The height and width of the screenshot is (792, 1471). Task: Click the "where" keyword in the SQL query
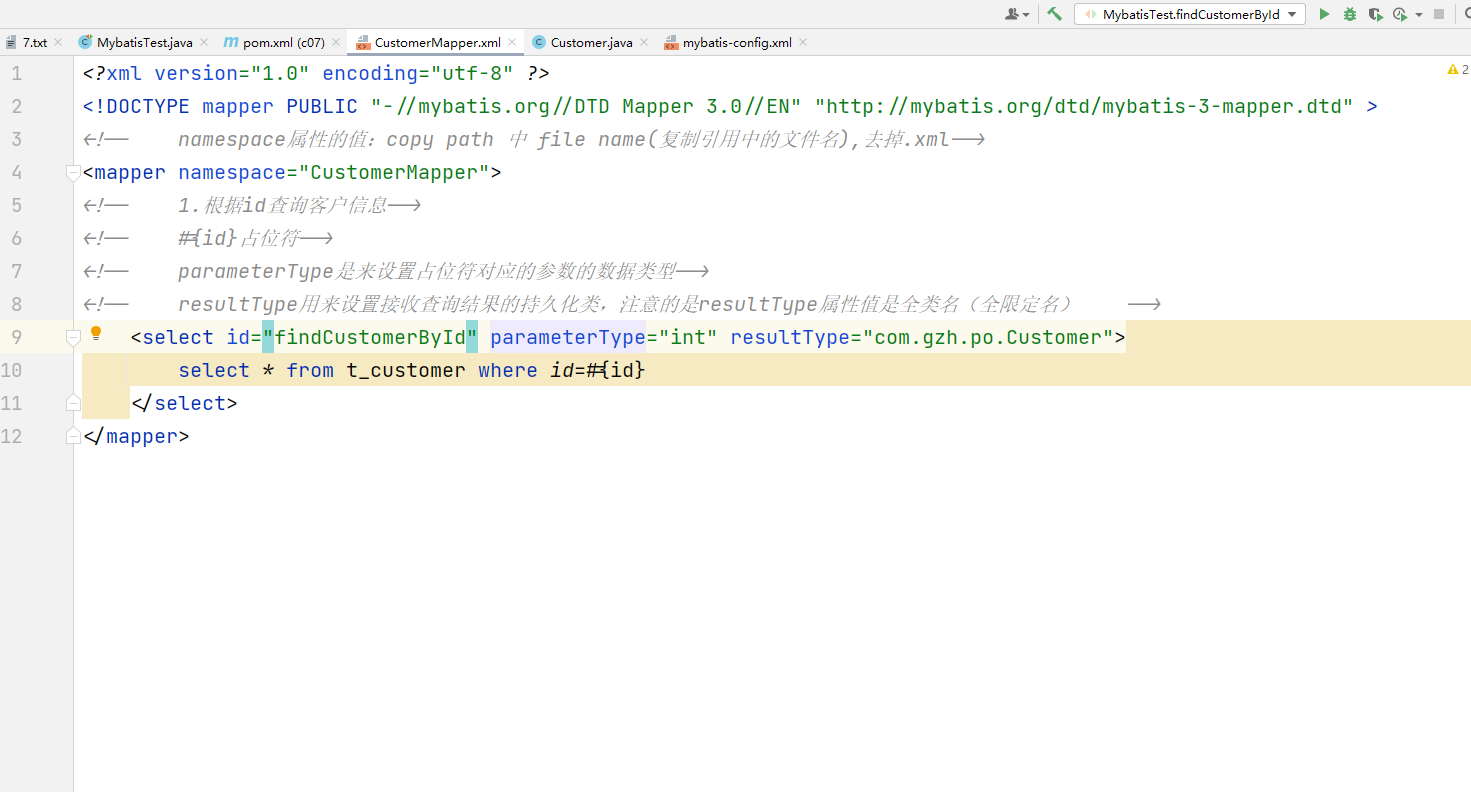508,371
